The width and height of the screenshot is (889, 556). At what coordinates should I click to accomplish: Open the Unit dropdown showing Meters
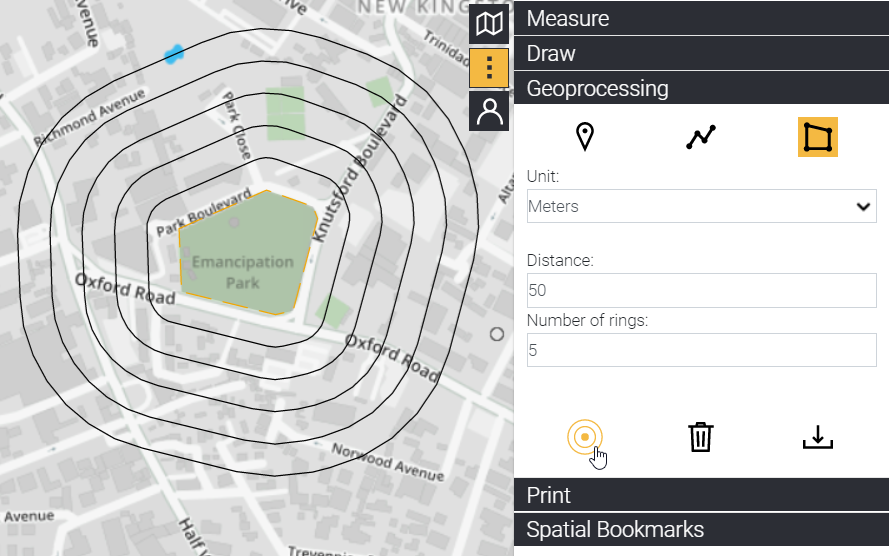point(701,206)
